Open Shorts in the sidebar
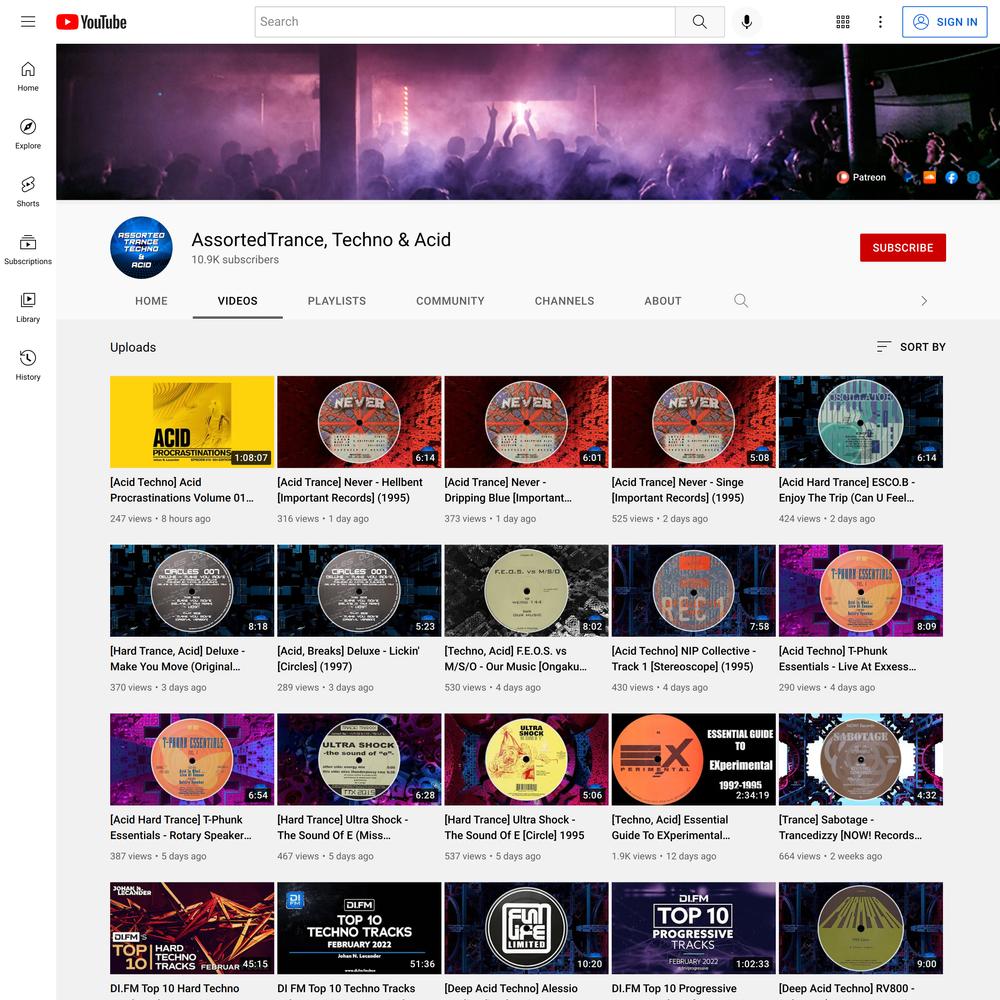Image resolution: width=1000 pixels, height=1000 pixels. (x=28, y=192)
